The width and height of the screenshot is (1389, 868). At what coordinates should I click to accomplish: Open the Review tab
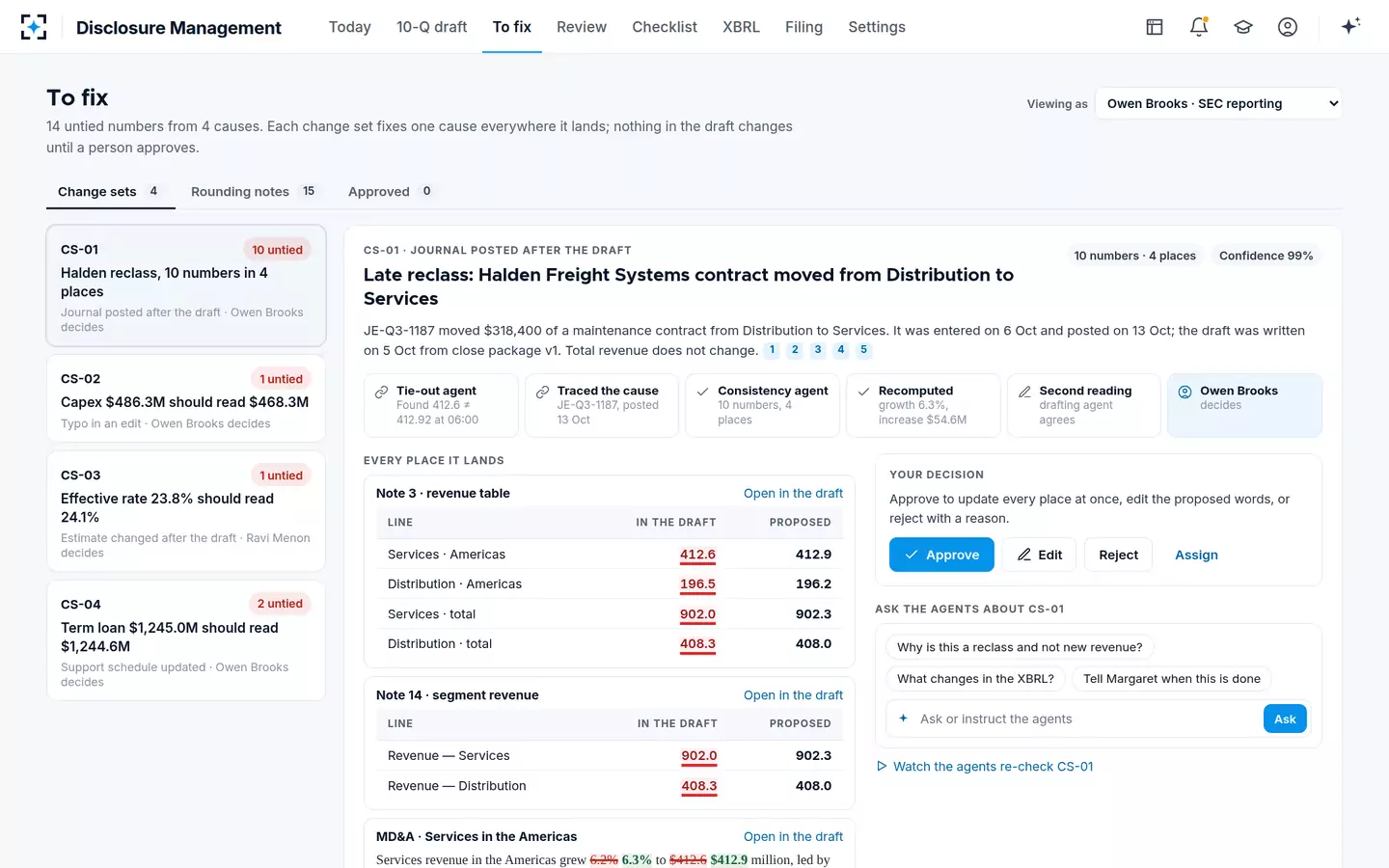(x=582, y=27)
